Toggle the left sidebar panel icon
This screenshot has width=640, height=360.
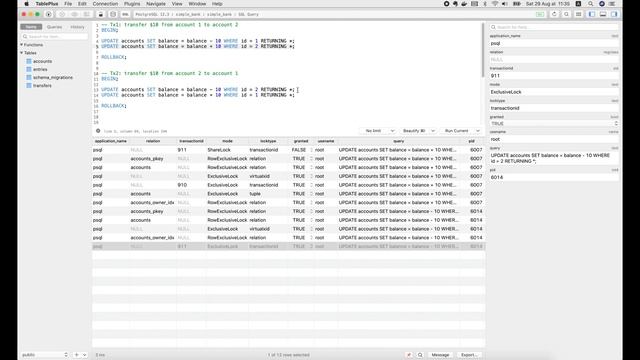pyautogui.click(x=591, y=14)
